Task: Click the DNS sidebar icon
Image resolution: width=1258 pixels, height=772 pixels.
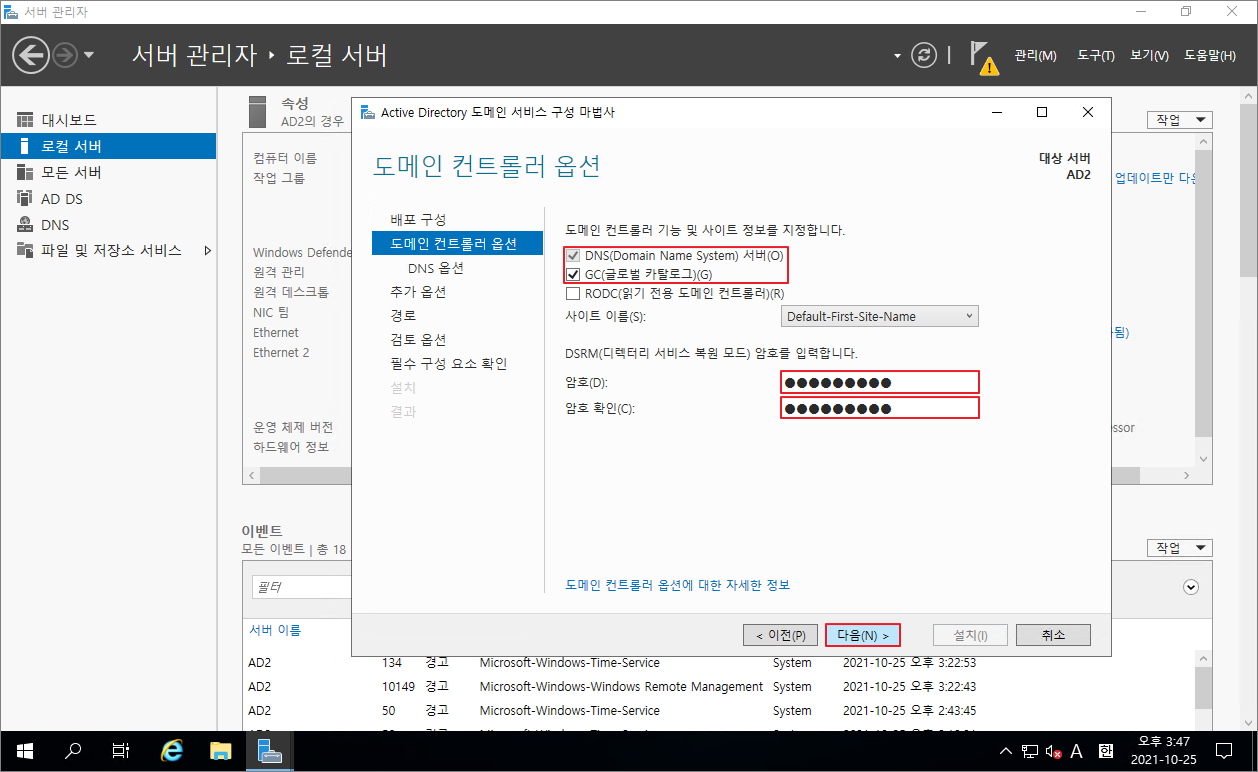Action: tap(25, 224)
